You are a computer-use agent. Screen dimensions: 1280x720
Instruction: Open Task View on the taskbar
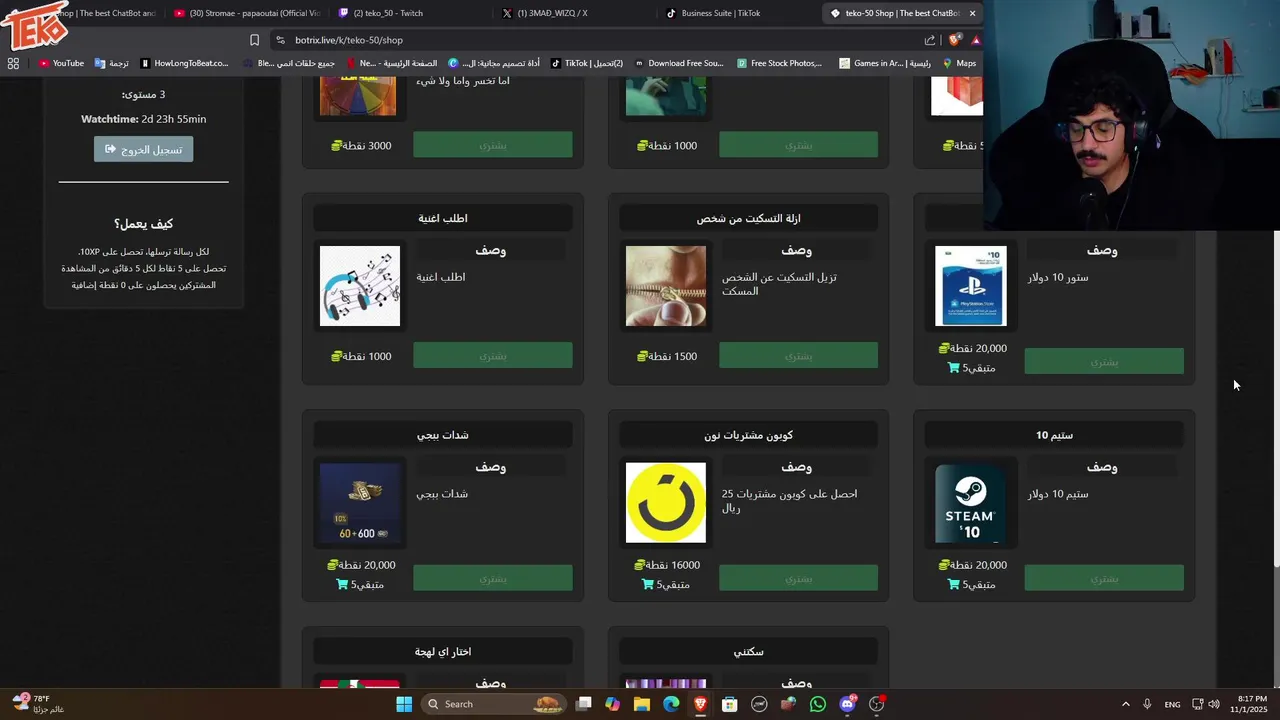click(584, 704)
